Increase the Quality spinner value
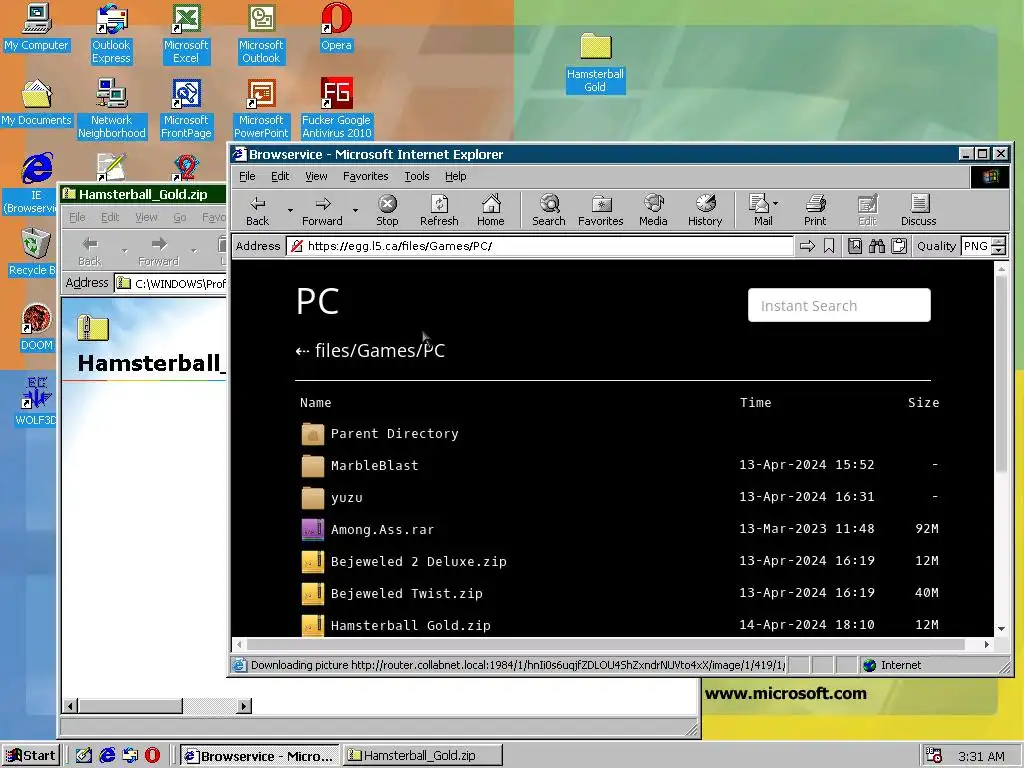The height and width of the screenshot is (768, 1024). (x=999, y=242)
